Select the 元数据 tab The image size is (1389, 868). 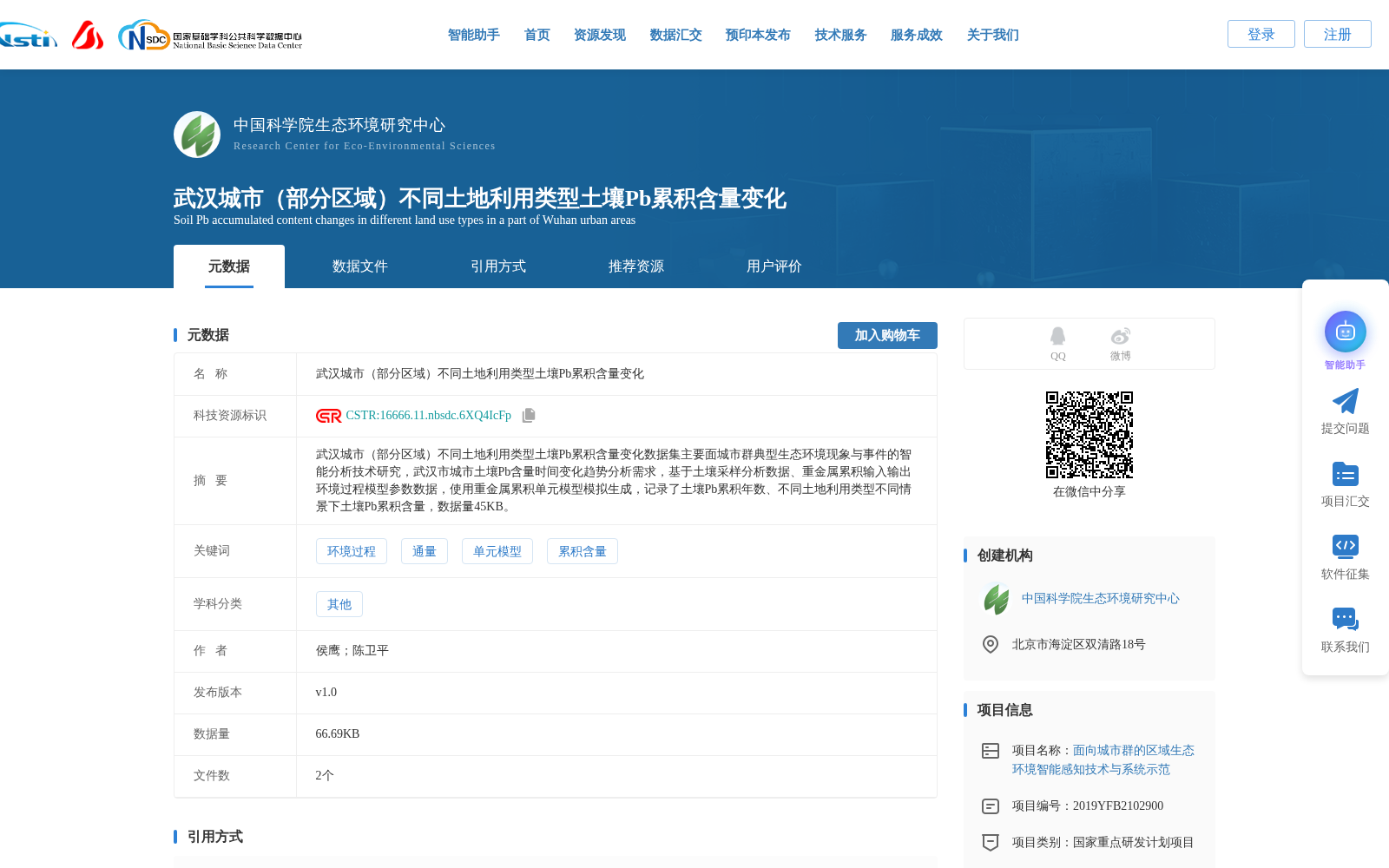pos(229,266)
